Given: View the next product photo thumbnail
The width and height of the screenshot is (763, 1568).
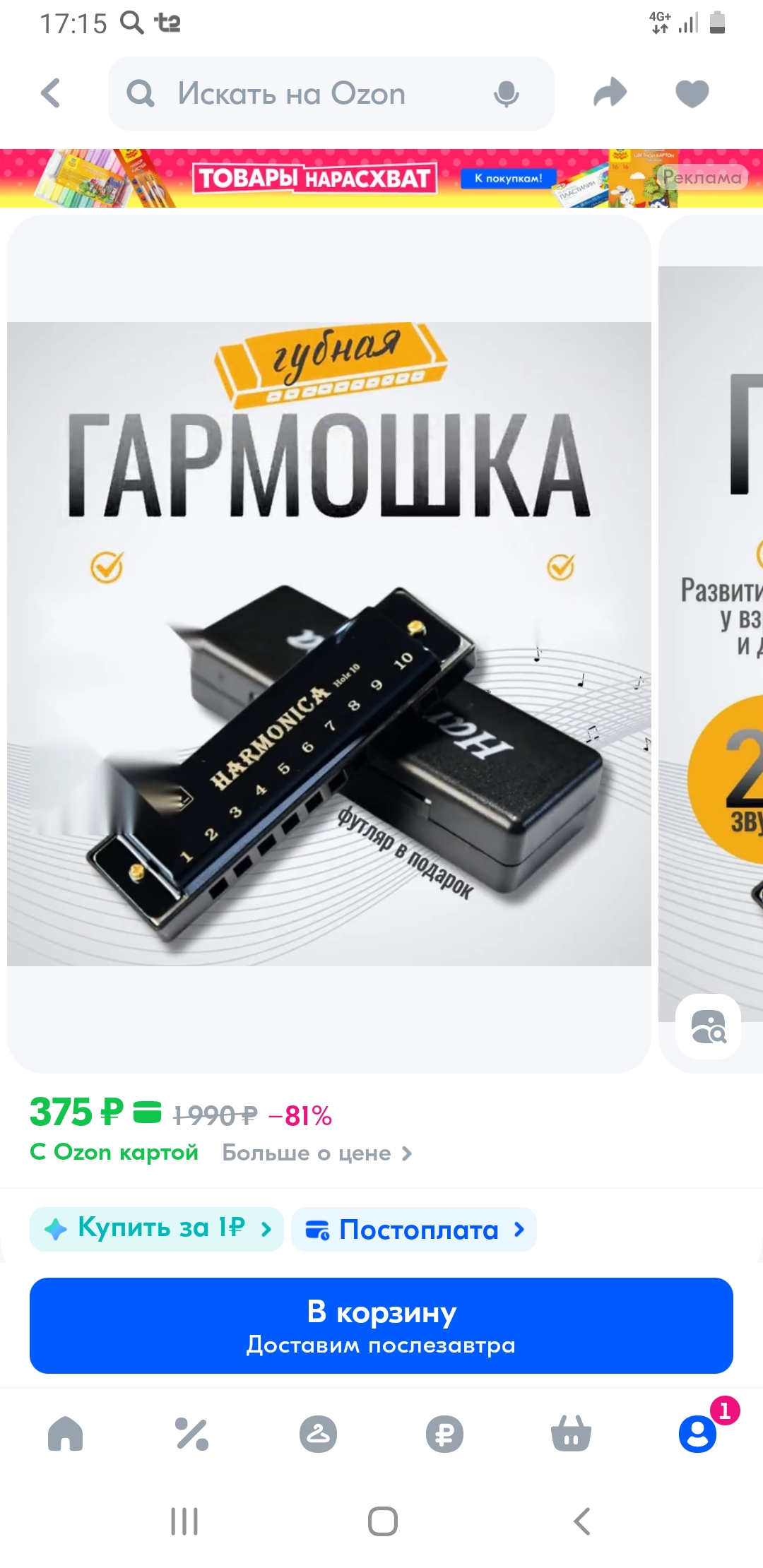Looking at the screenshot, I should click(711, 643).
